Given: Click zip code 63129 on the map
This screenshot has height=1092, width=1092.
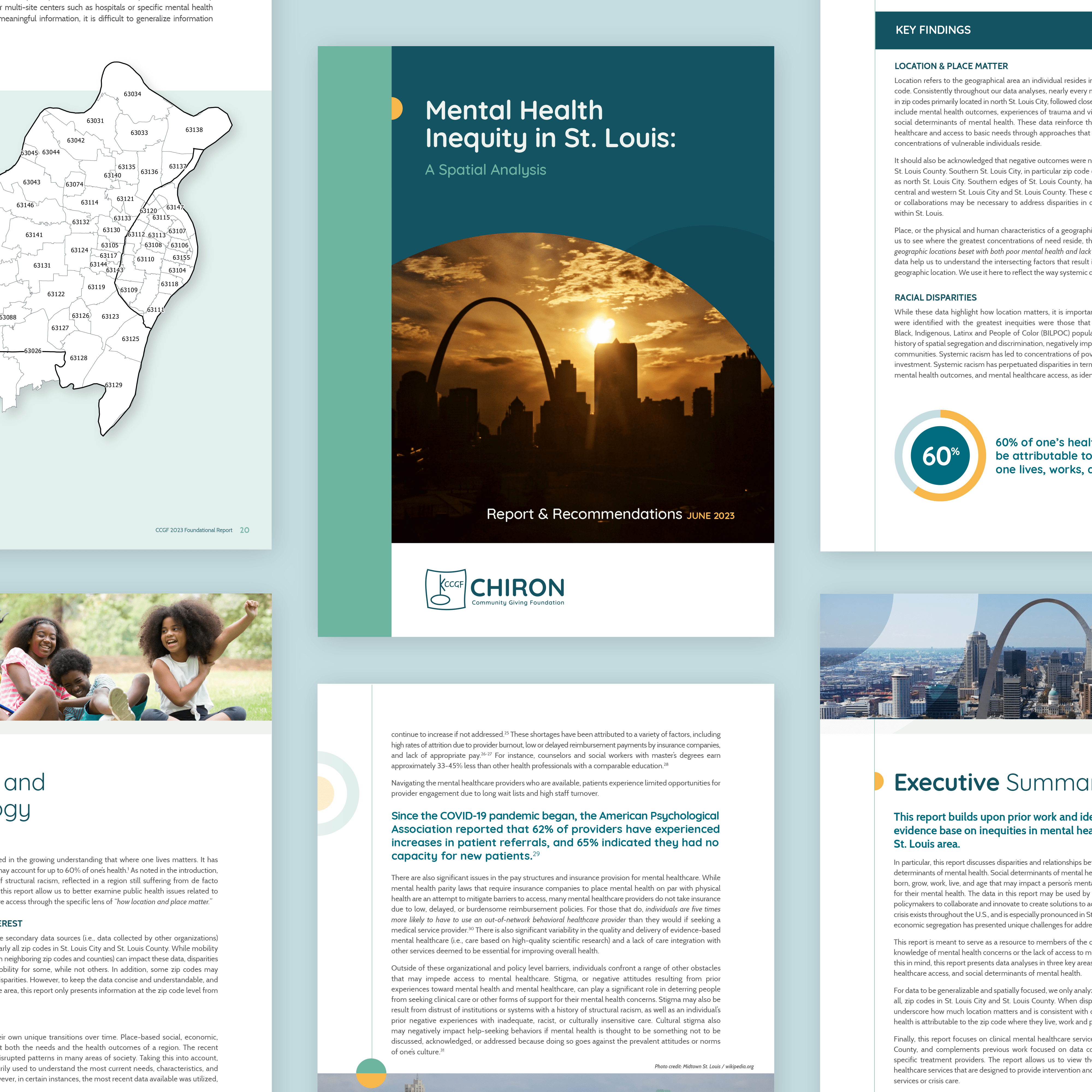Looking at the screenshot, I should pyautogui.click(x=114, y=385).
